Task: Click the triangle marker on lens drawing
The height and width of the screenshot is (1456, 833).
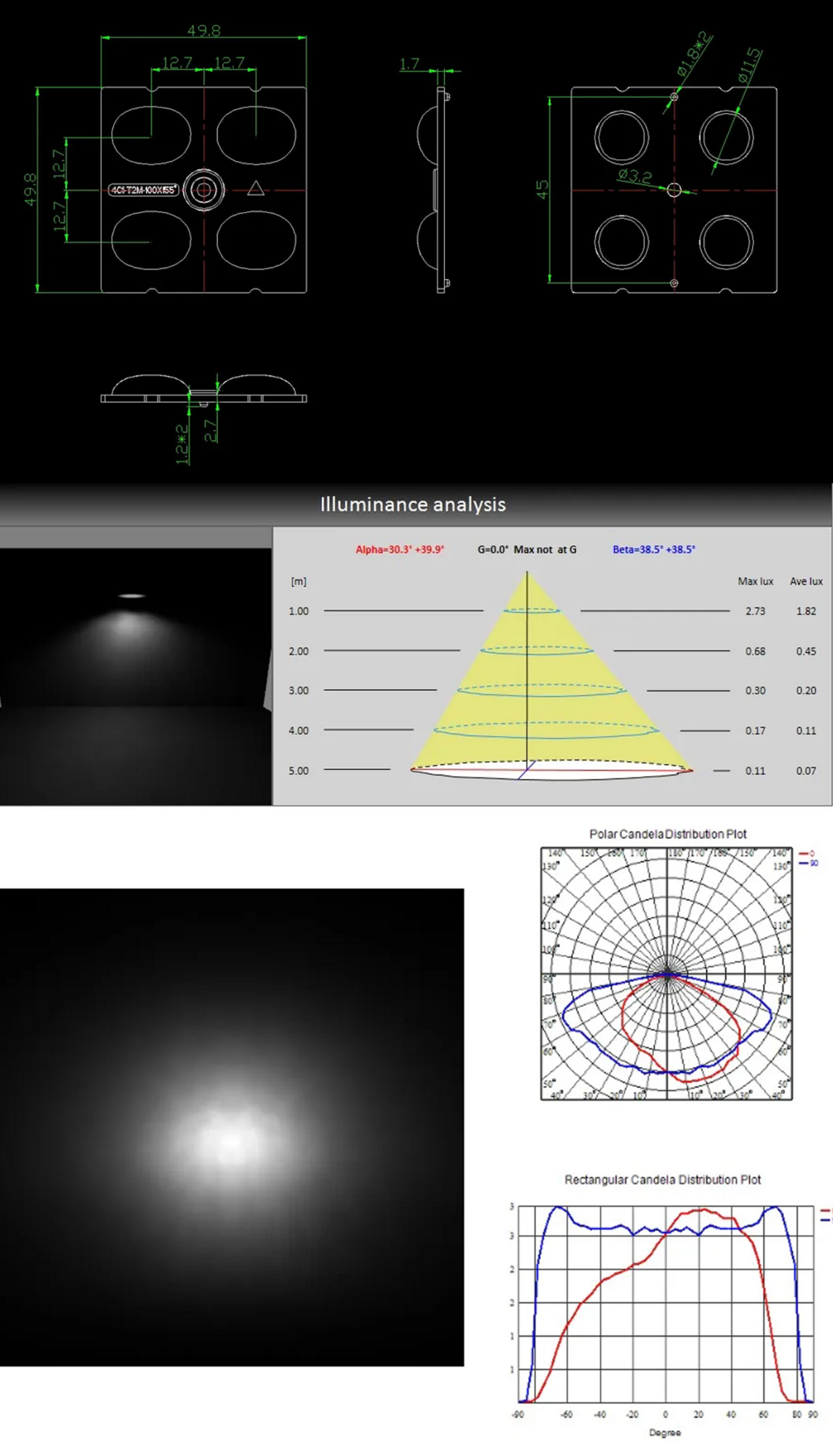Action: (255, 189)
